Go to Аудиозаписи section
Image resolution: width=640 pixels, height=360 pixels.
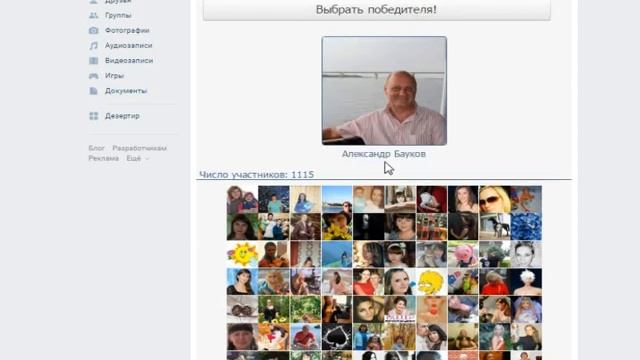tap(128, 46)
